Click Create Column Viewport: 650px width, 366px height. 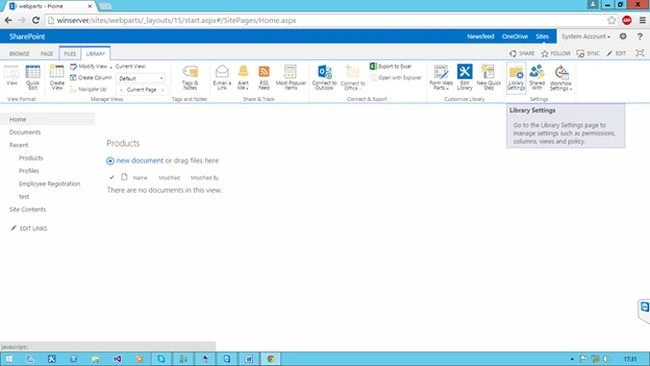(x=91, y=78)
